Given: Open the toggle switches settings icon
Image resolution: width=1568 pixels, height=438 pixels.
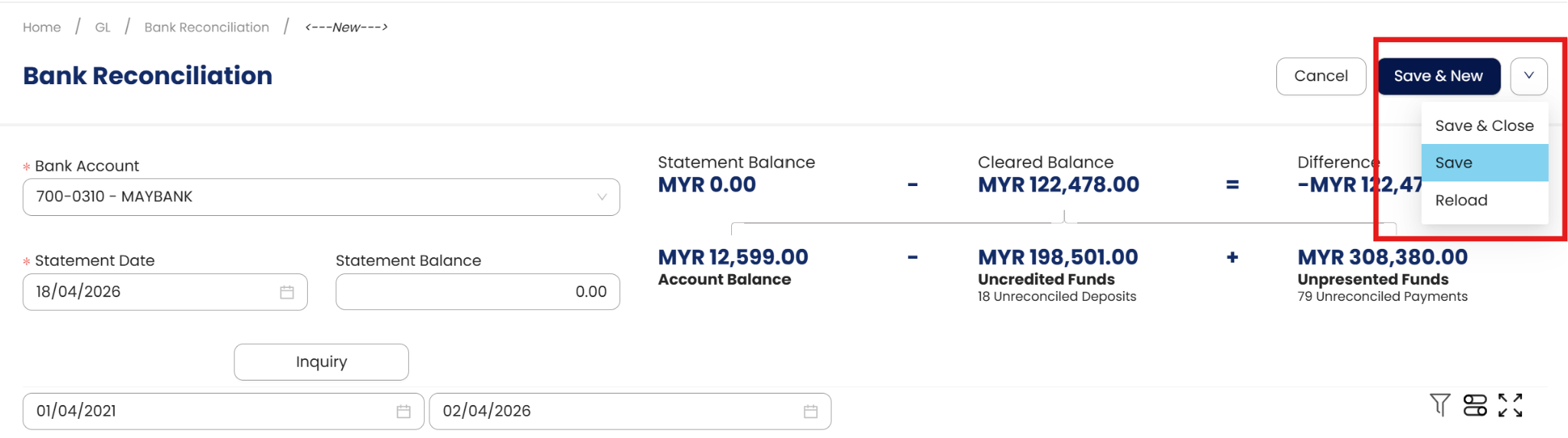Looking at the screenshot, I should click(x=1475, y=405).
